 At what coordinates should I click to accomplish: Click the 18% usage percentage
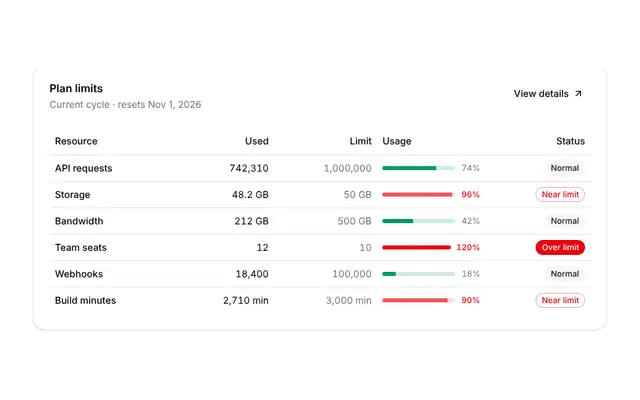[x=471, y=274]
